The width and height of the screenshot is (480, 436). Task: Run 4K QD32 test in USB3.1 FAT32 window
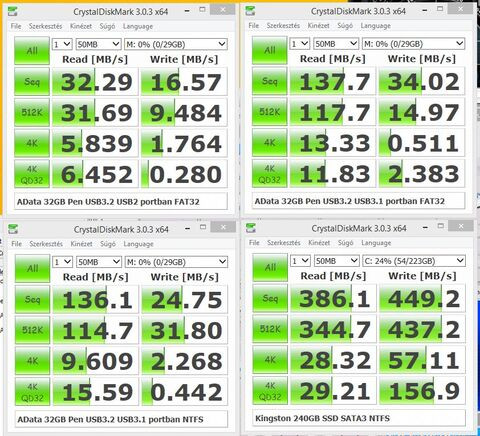[269, 173]
